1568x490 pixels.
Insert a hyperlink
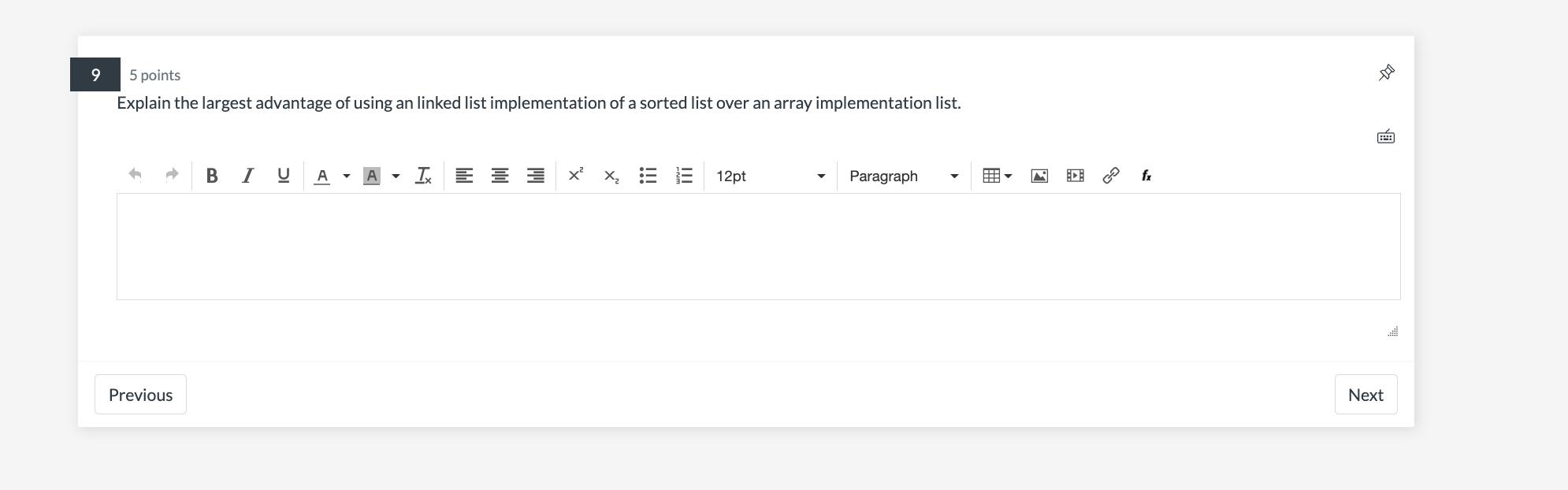tap(1111, 176)
